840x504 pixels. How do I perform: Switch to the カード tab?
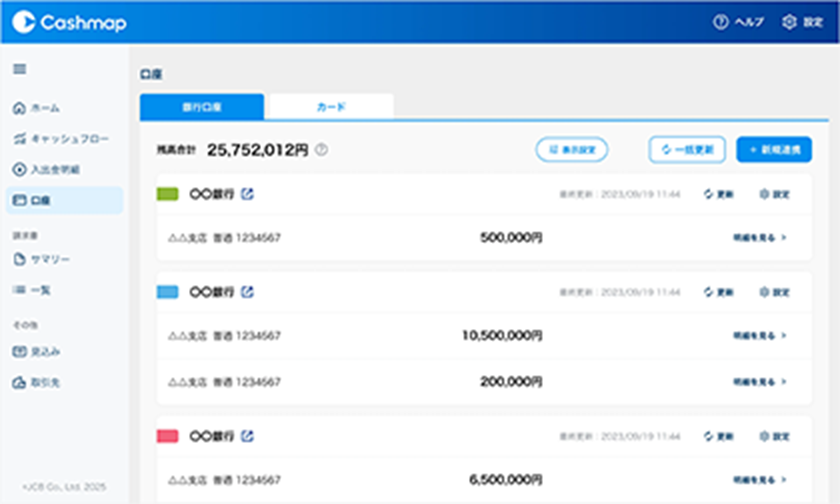(x=331, y=107)
